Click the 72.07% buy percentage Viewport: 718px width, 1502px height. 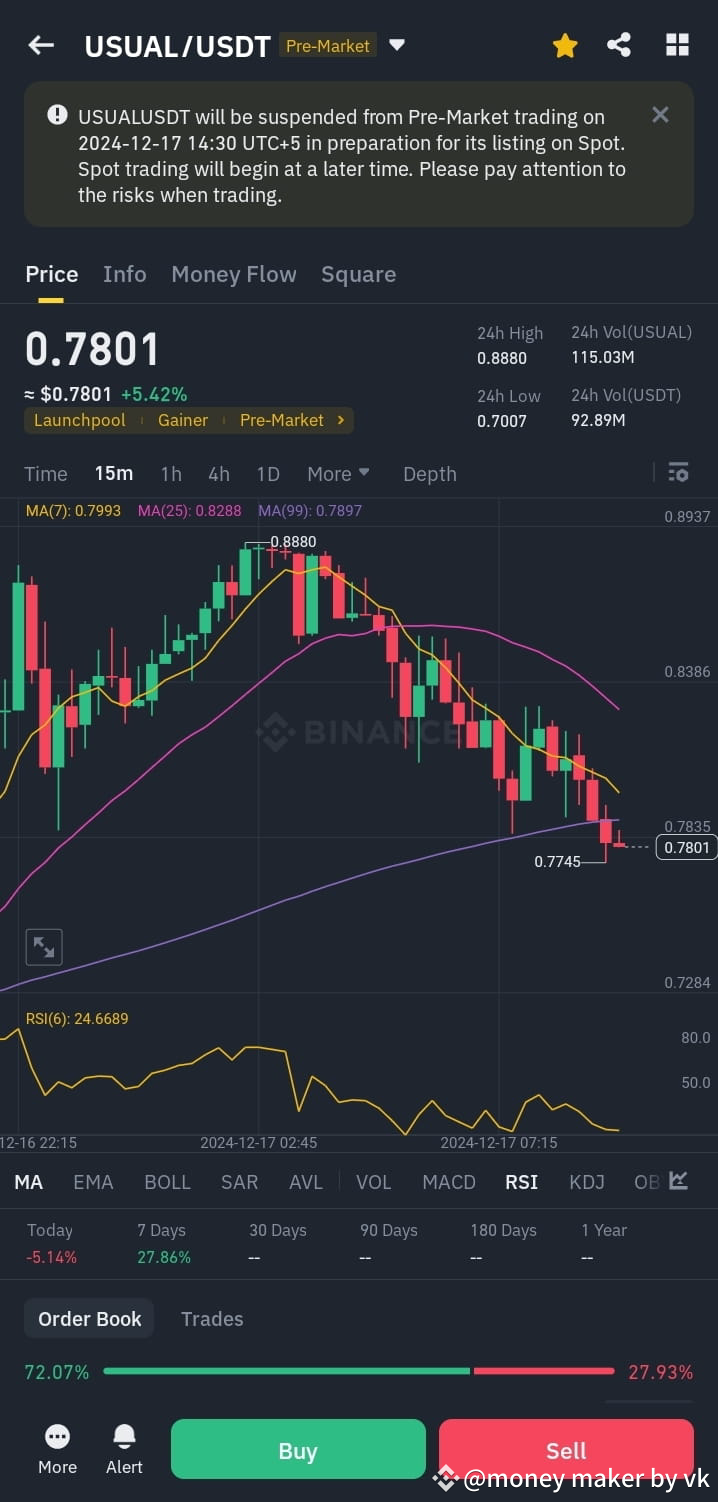point(57,1372)
